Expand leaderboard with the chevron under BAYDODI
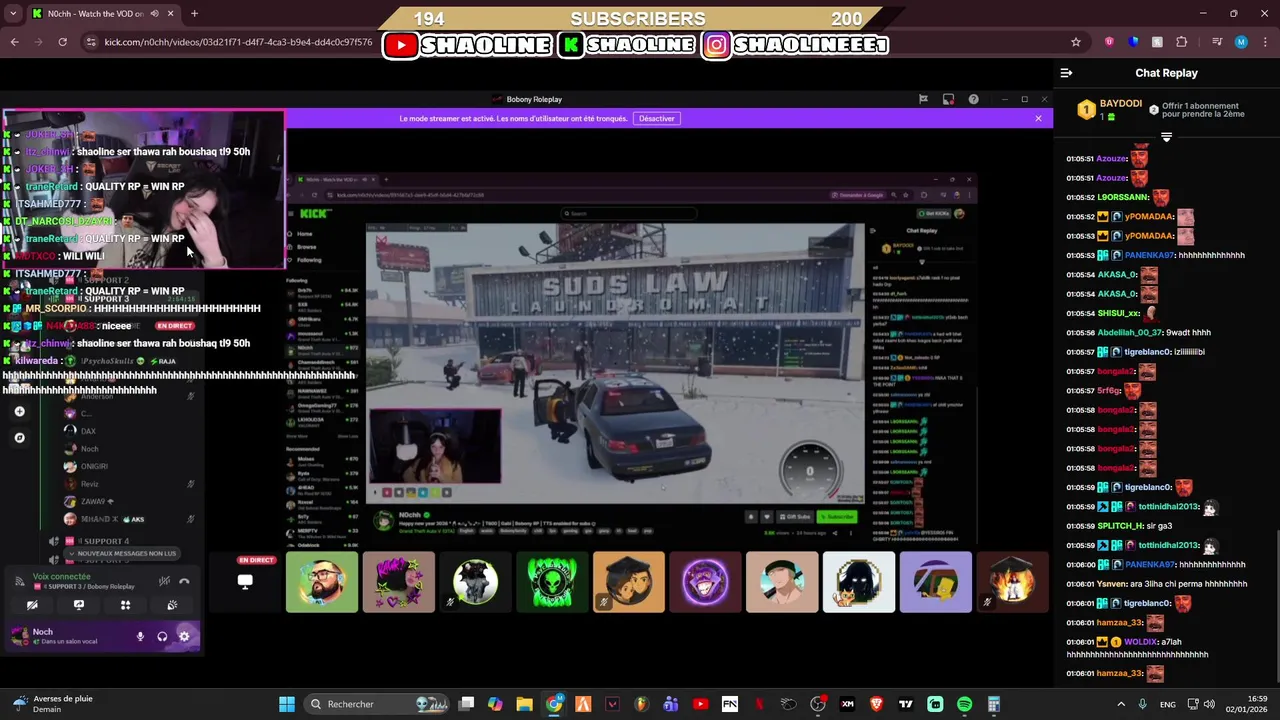Viewport: 1280px width, 720px height. [1166, 137]
